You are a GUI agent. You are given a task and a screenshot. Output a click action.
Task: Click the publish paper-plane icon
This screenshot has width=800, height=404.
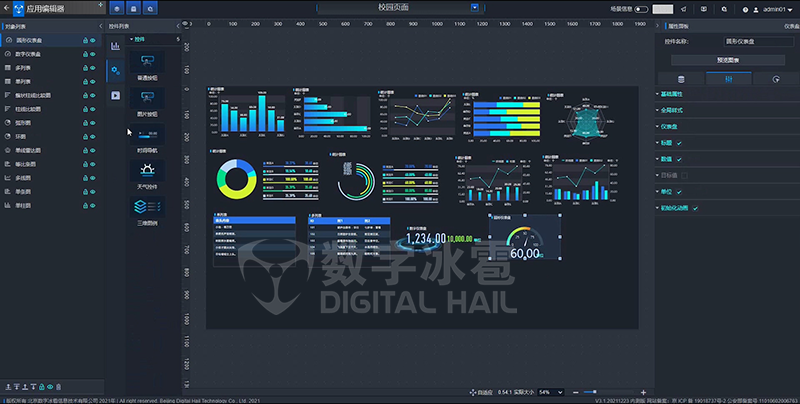click(x=684, y=9)
